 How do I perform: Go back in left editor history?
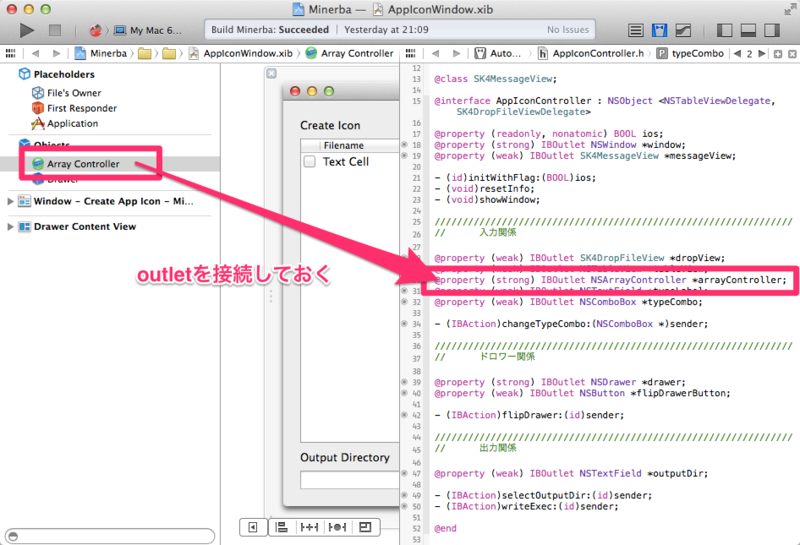click(35, 53)
